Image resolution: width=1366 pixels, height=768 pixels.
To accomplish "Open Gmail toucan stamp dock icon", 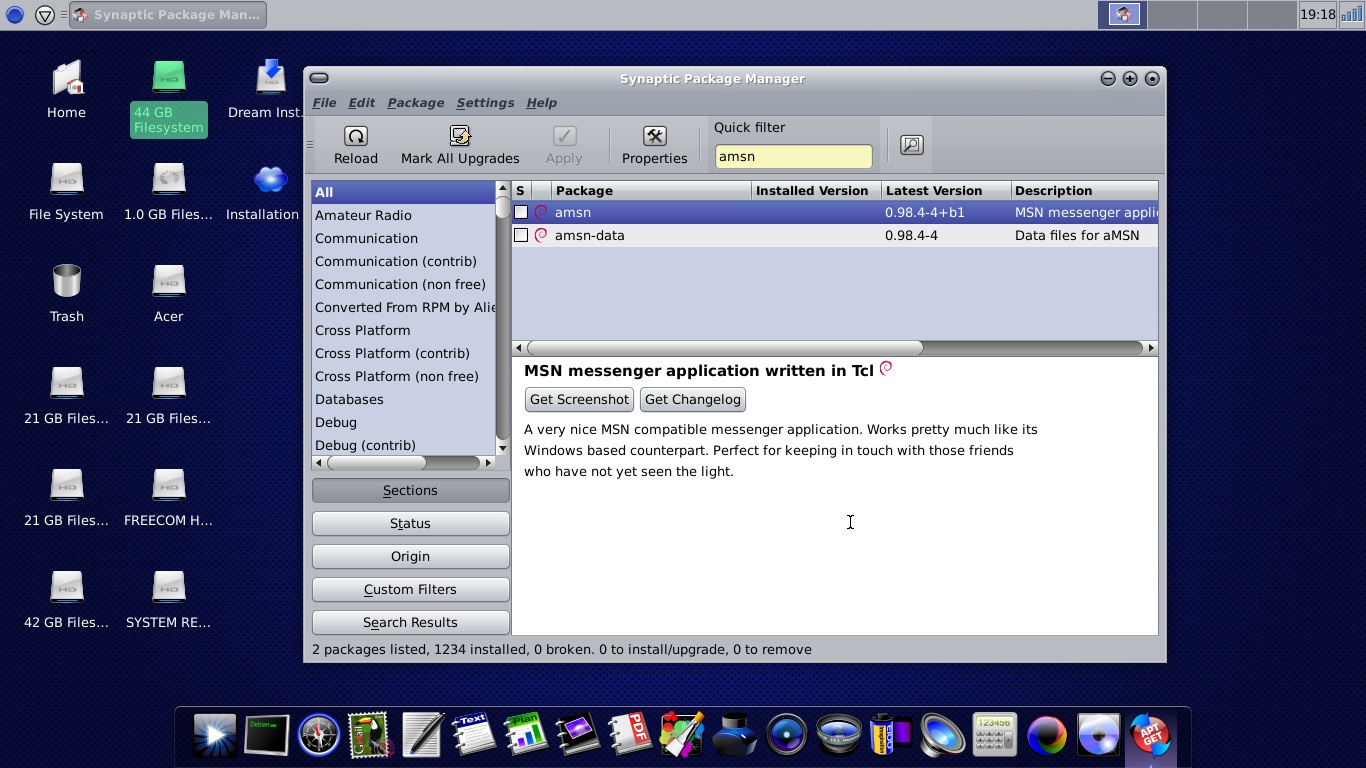I will [x=370, y=736].
